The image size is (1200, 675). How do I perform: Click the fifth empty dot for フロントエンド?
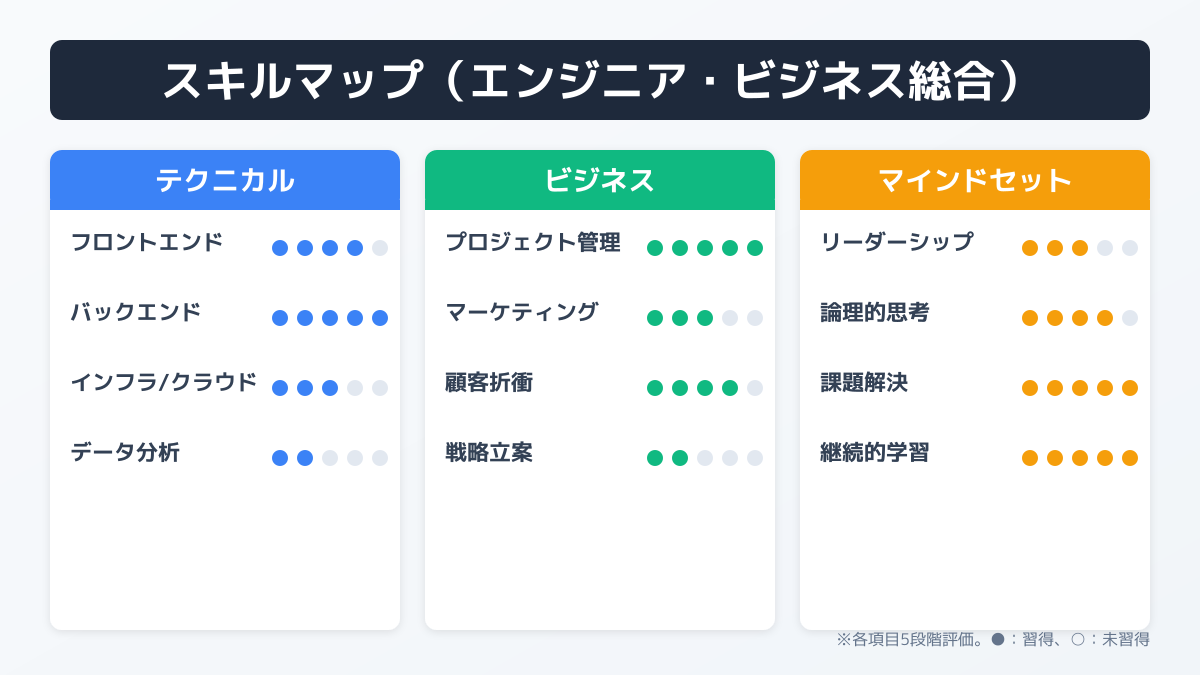[x=380, y=248]
